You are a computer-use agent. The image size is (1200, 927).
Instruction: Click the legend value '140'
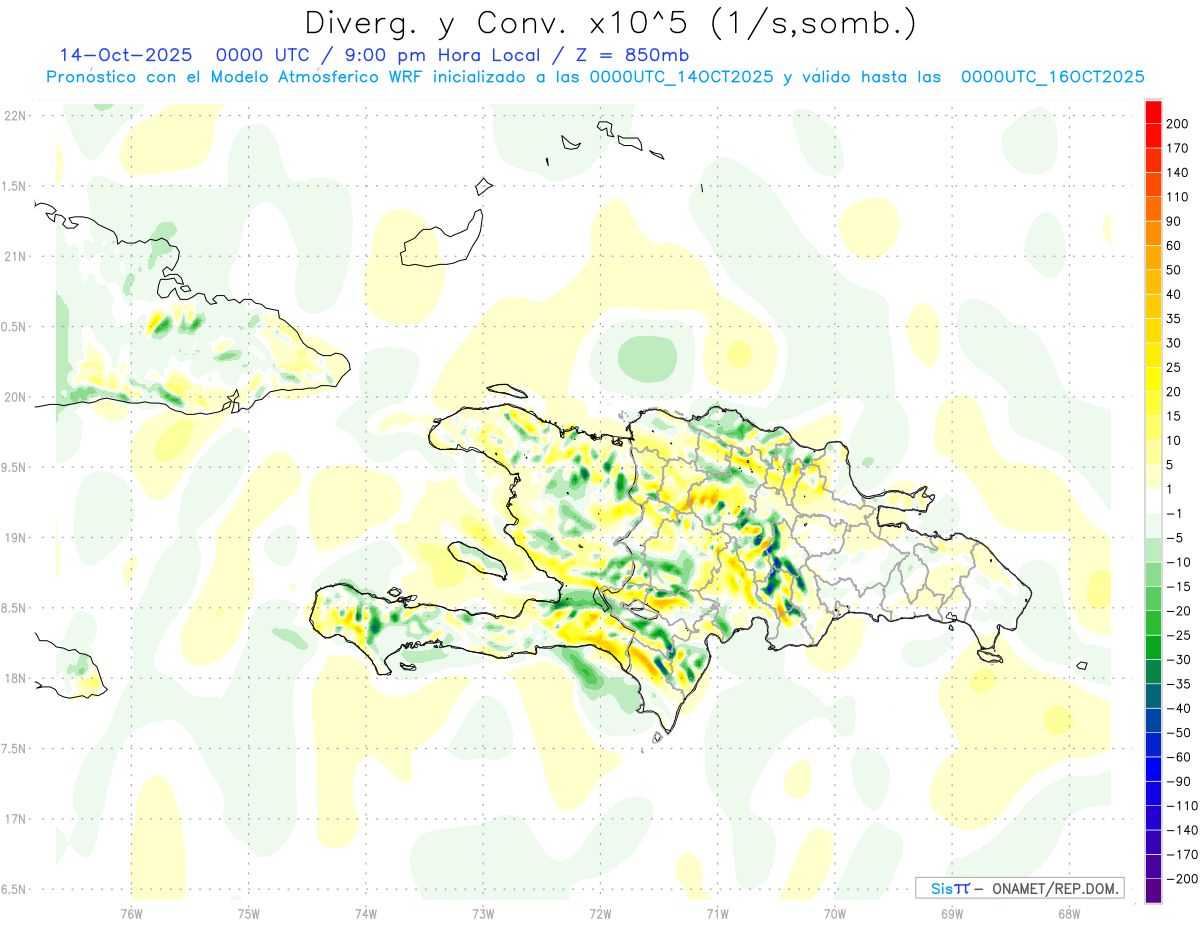1178,173
